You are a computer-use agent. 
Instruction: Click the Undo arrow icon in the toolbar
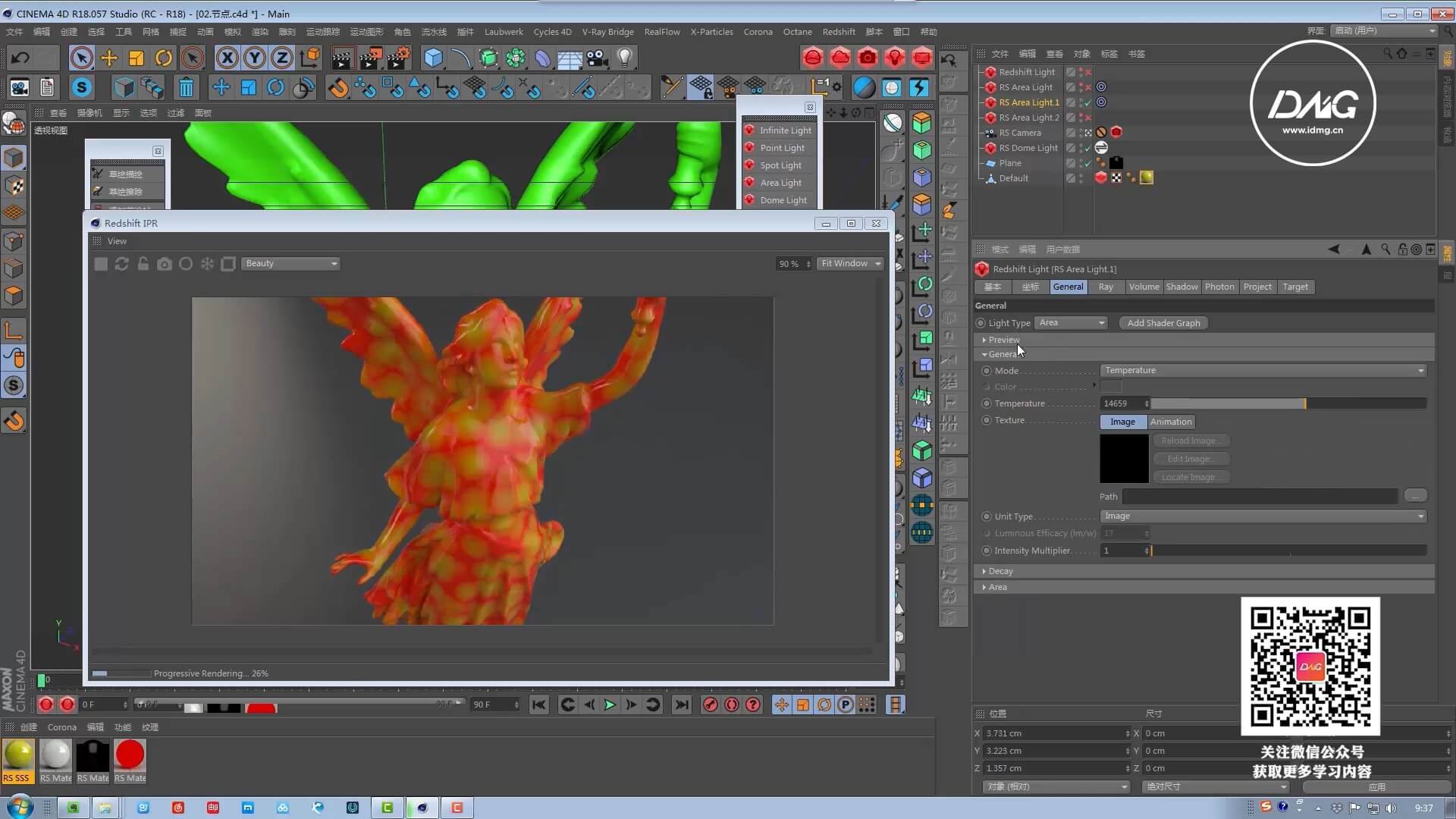(20, 58)
